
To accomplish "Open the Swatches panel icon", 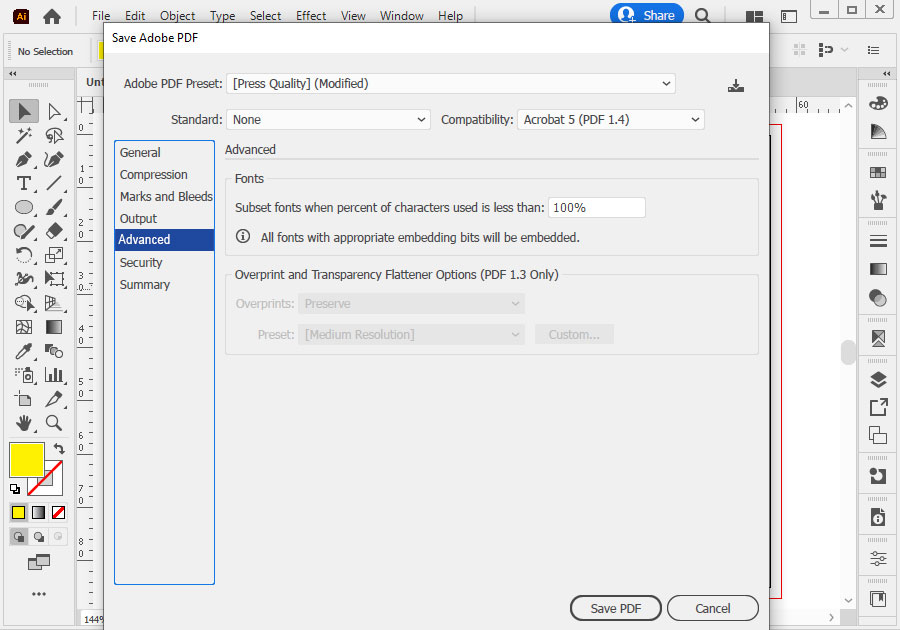I will tap(878, 172).
